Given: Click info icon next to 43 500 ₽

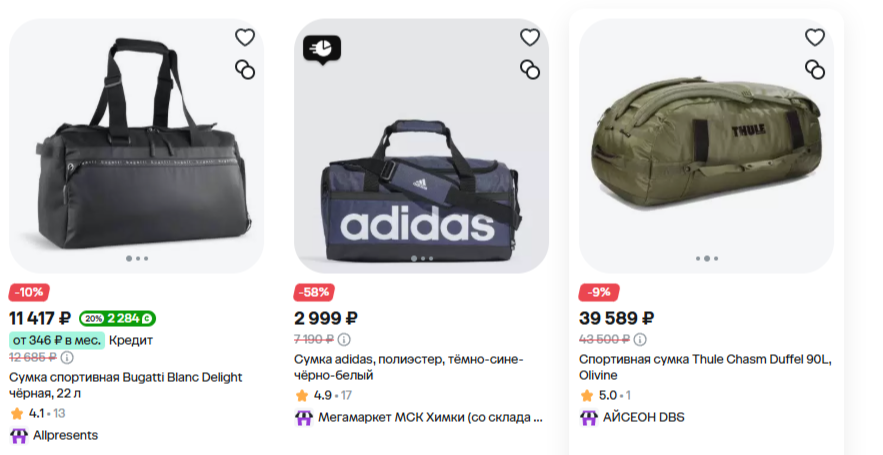Looking at the screenshot, I should [x=637, y=340].
